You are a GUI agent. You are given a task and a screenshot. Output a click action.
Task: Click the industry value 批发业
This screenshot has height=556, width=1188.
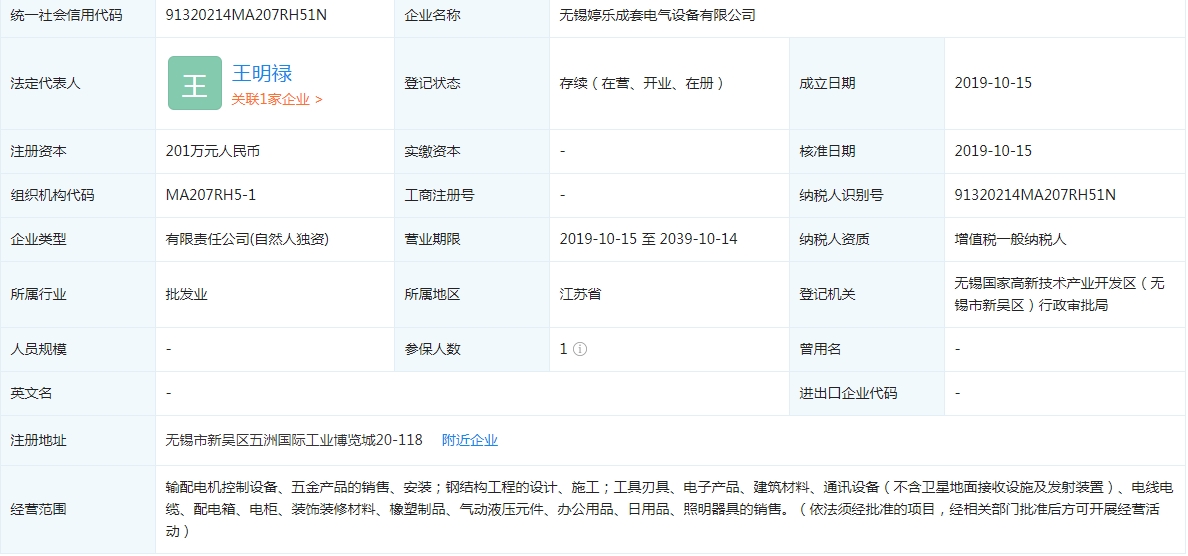(187, 295)
